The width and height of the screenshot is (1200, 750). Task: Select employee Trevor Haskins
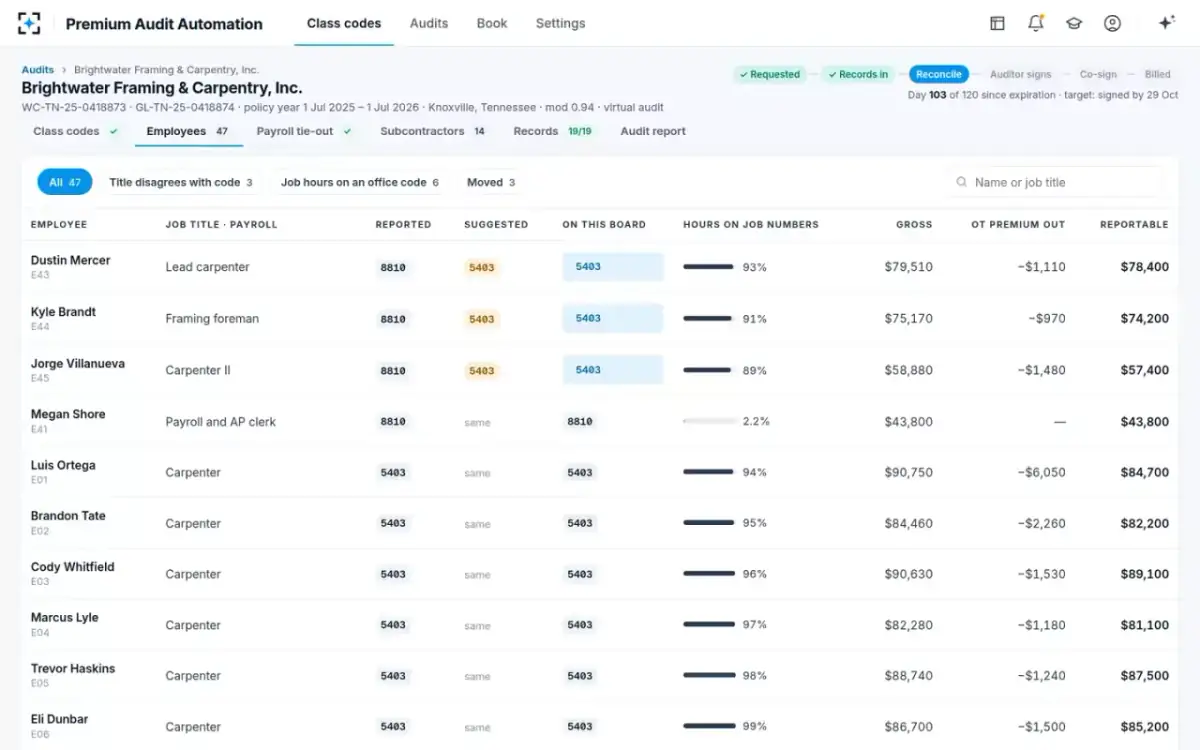[x=73, y=669]
